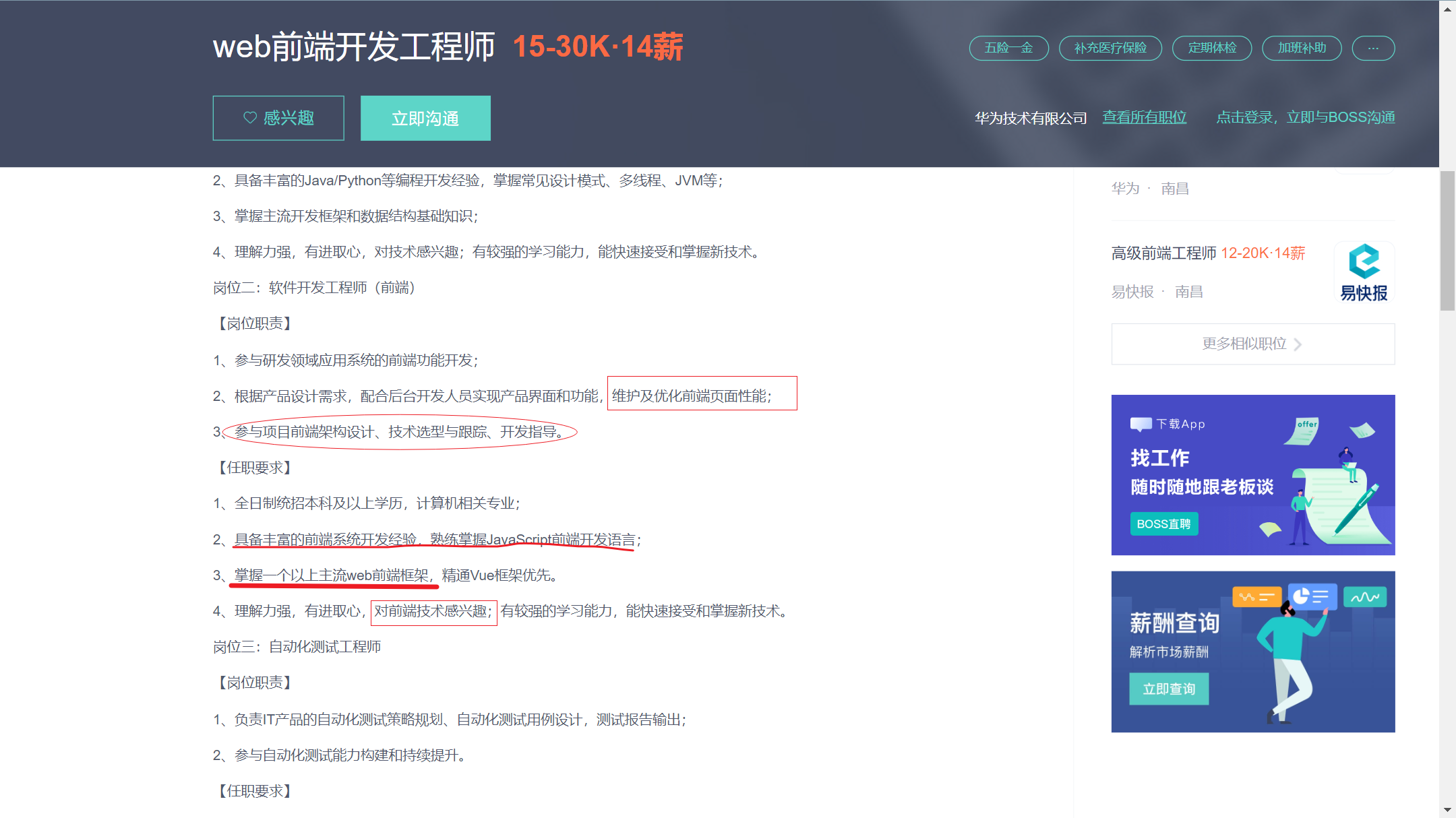The height and width of the screenshot is (818, 1456).
Task: Click the BOSS直聘 button on app banner
Action: pyautogui.click(x=1163, y=524)
